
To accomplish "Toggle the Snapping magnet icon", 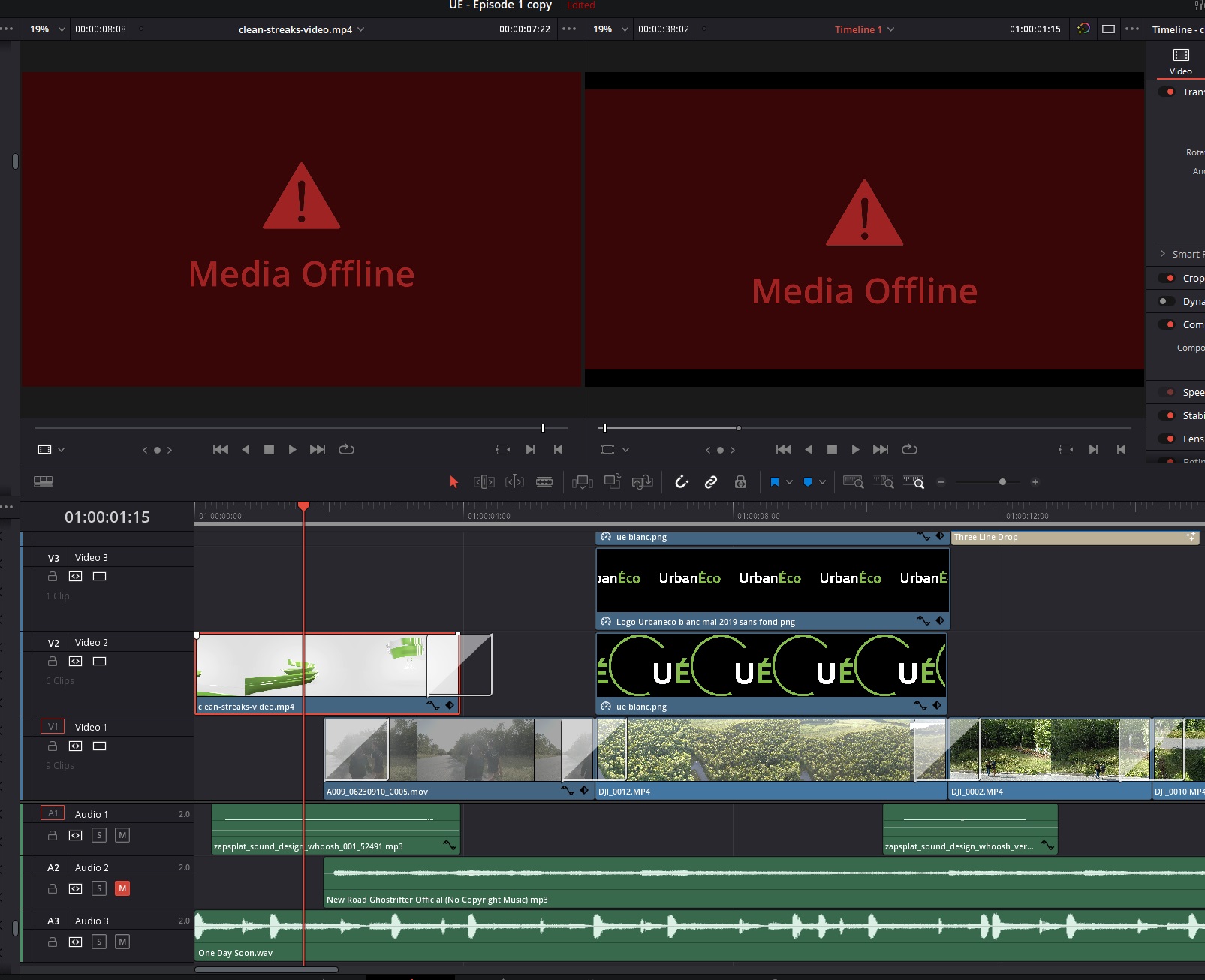I will [x=682, y=482].
